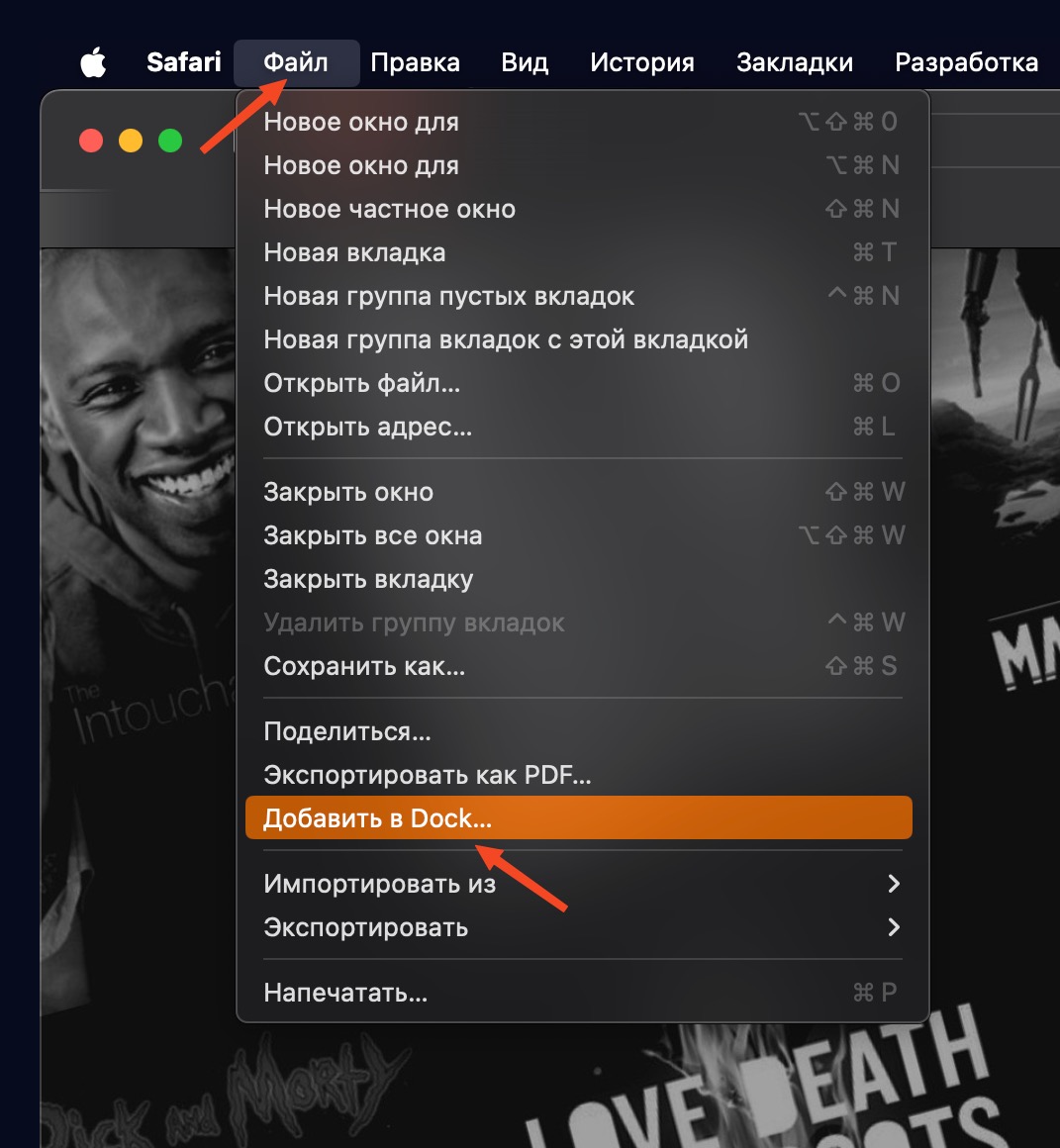Expand the Экспортировать submenu
This screenshot has height=1148, width=1060.
579,927
